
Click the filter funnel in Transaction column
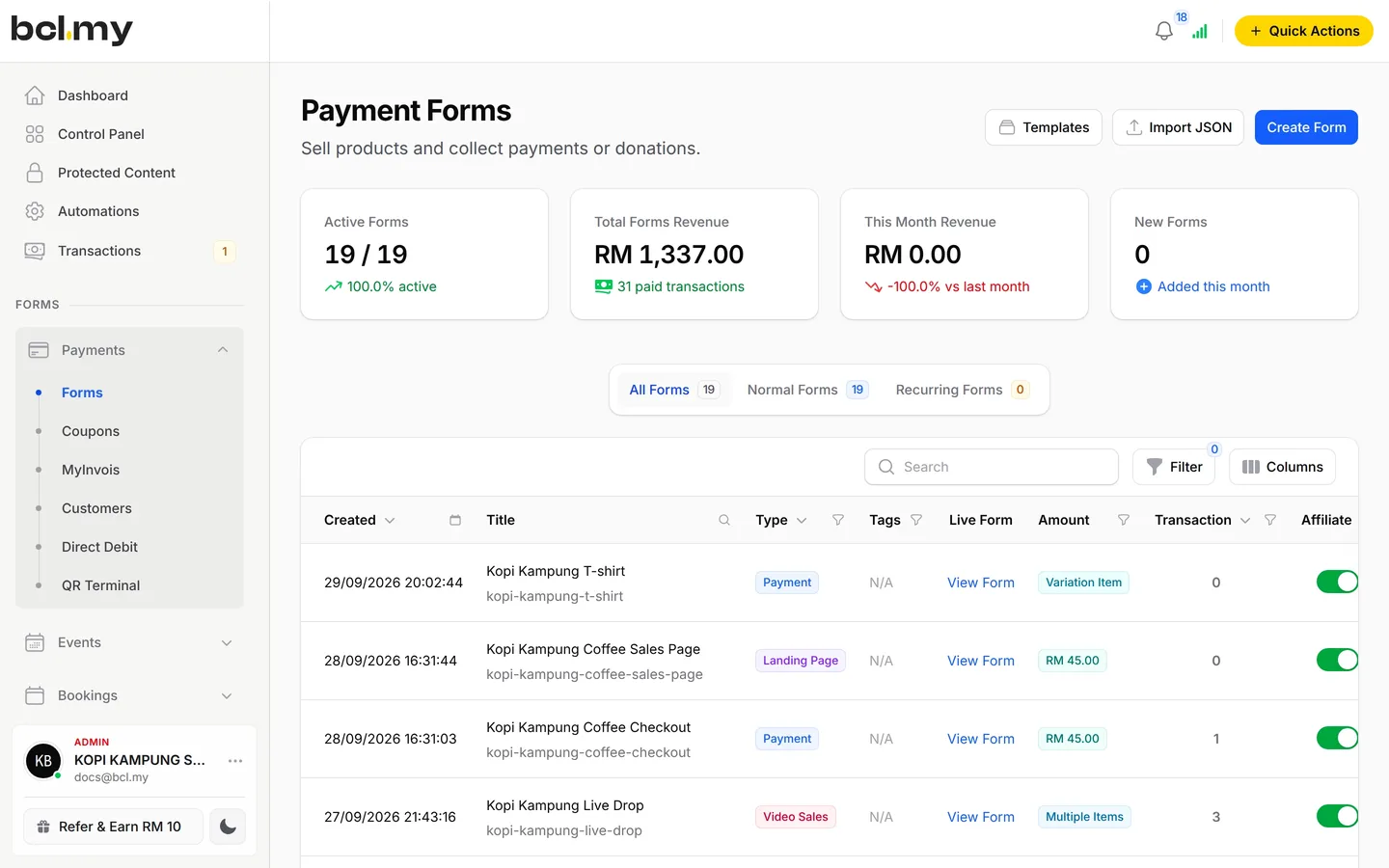tap(1270, 520)
